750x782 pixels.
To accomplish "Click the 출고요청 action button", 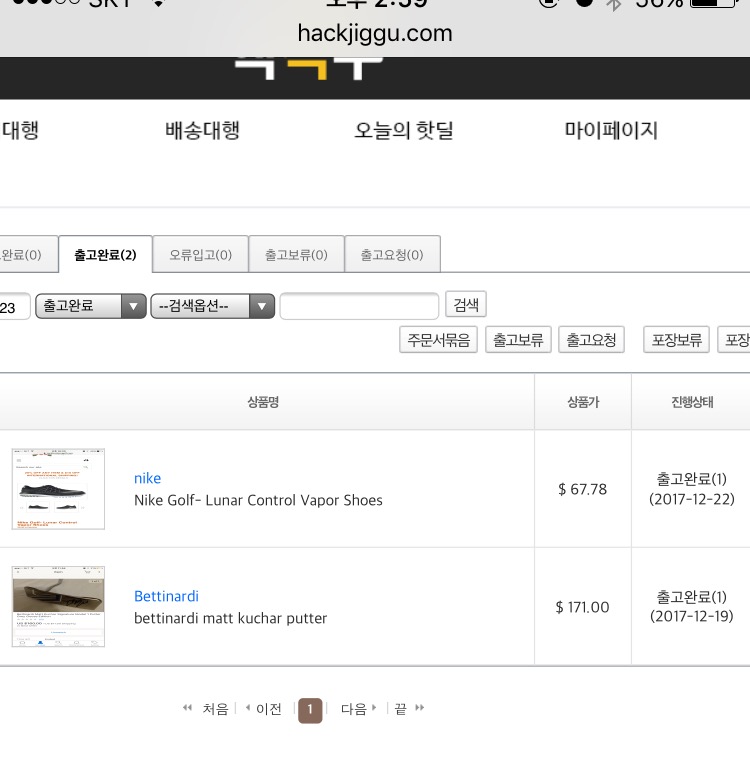I will tap(591, 340).
